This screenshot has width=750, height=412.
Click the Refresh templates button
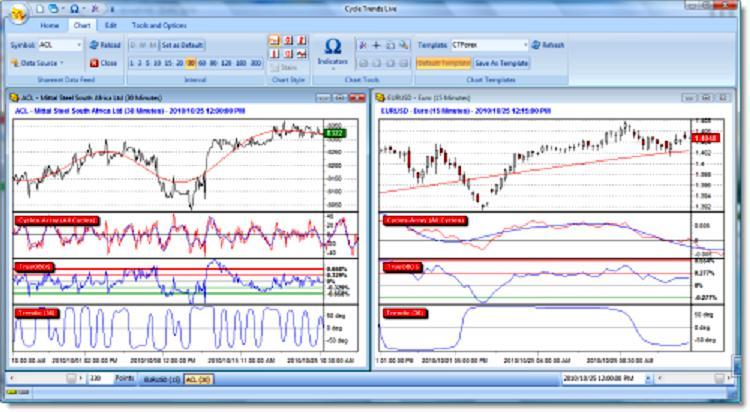pyautogui.click(x=548, y=45)
